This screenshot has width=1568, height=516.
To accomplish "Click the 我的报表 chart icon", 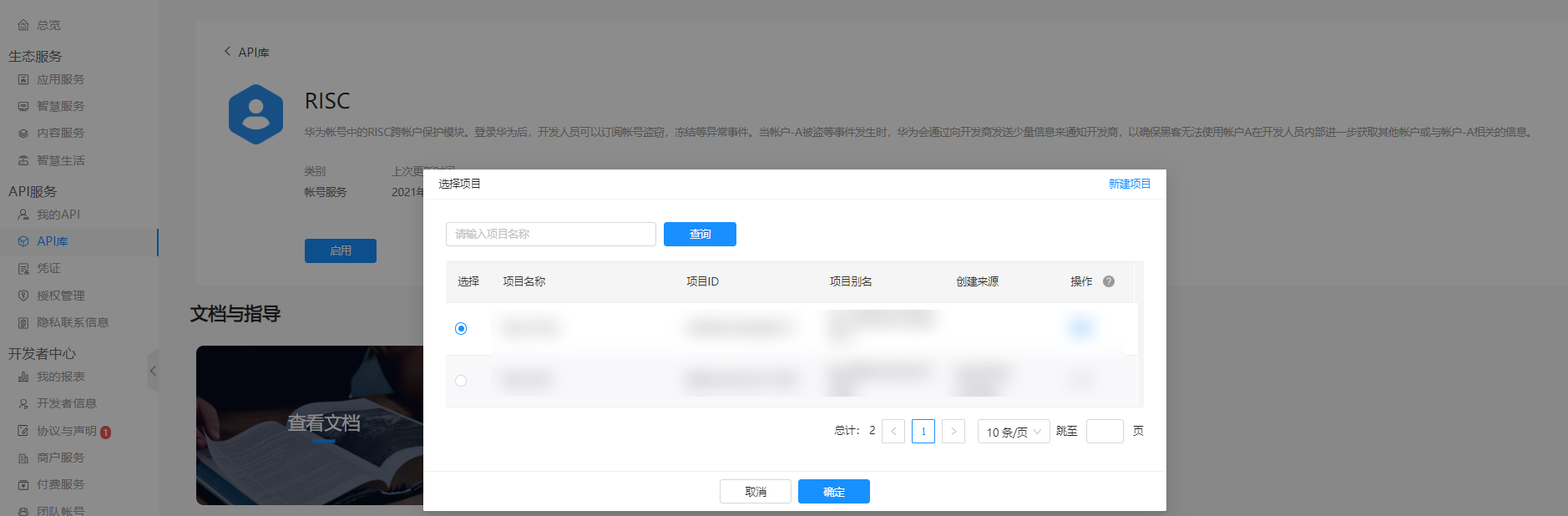I will (23, 377).
